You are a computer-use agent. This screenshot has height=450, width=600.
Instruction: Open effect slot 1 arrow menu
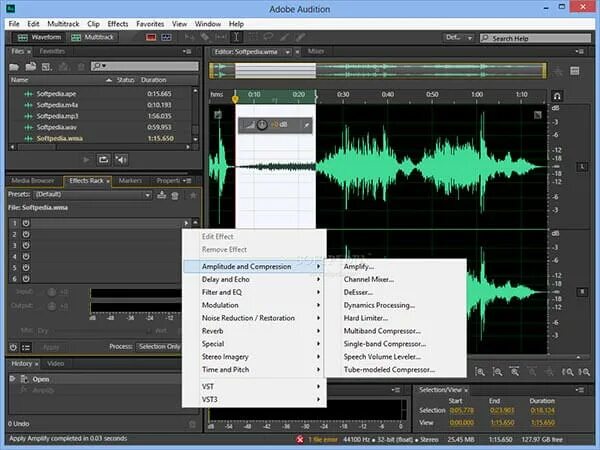(x=186, y=223)
